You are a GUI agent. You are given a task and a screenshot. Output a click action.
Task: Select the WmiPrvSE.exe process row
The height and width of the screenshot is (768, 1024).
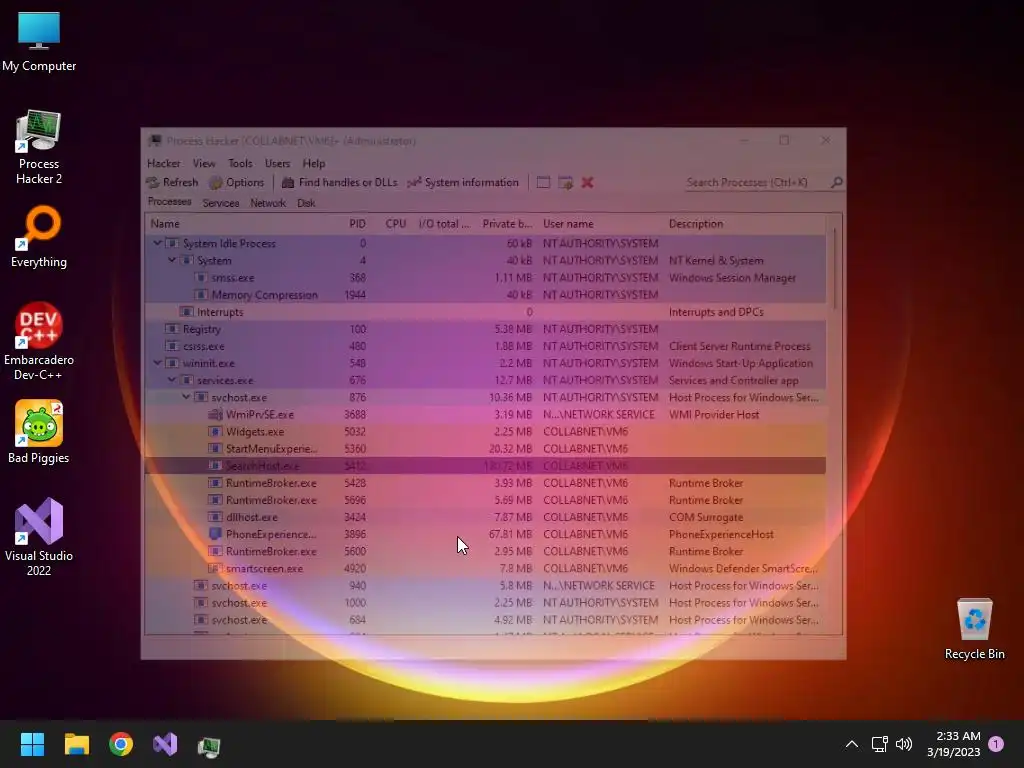pyautogui.click(x=485, y=415)
